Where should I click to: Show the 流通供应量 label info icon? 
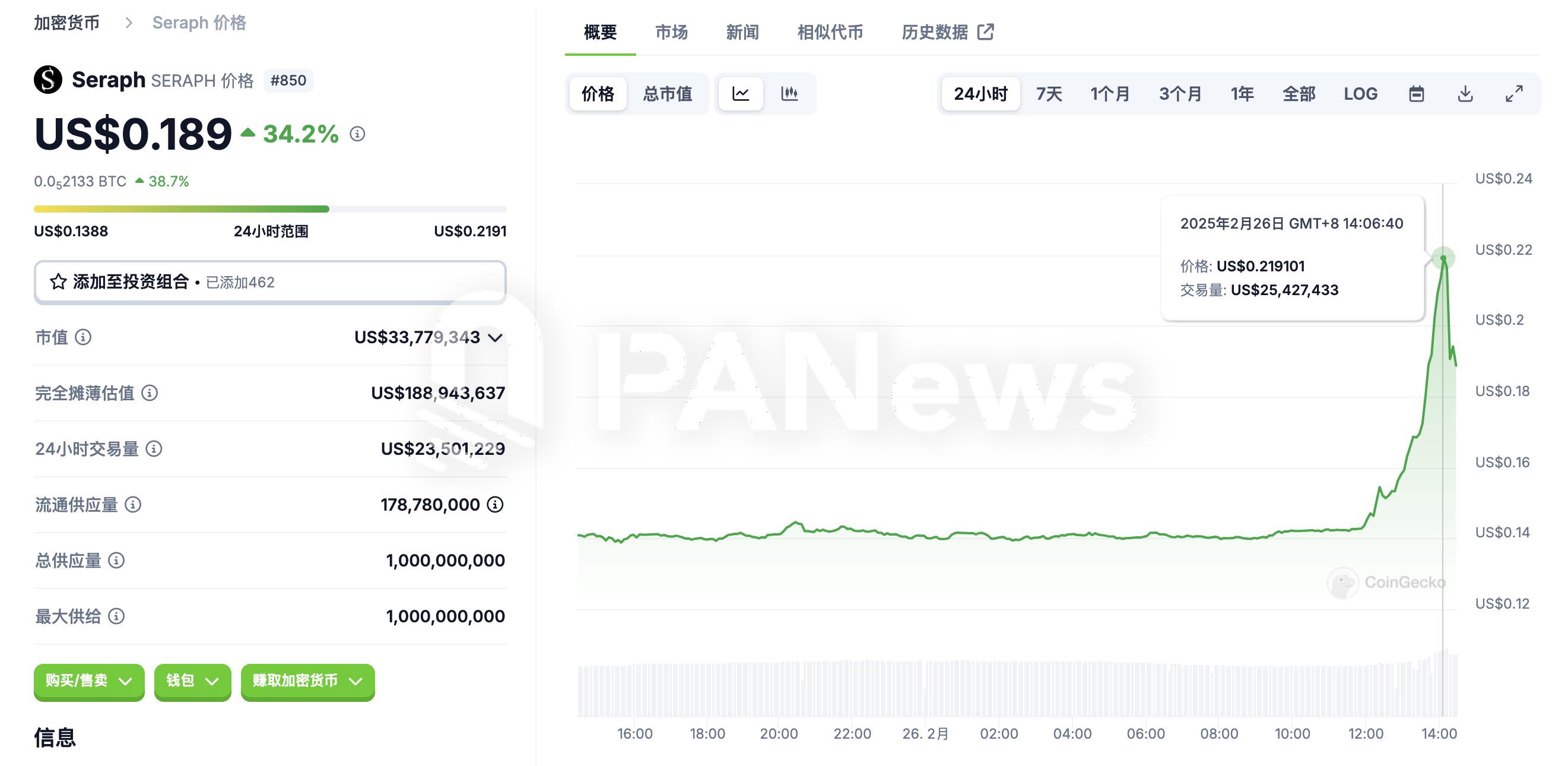click(133, 505)
